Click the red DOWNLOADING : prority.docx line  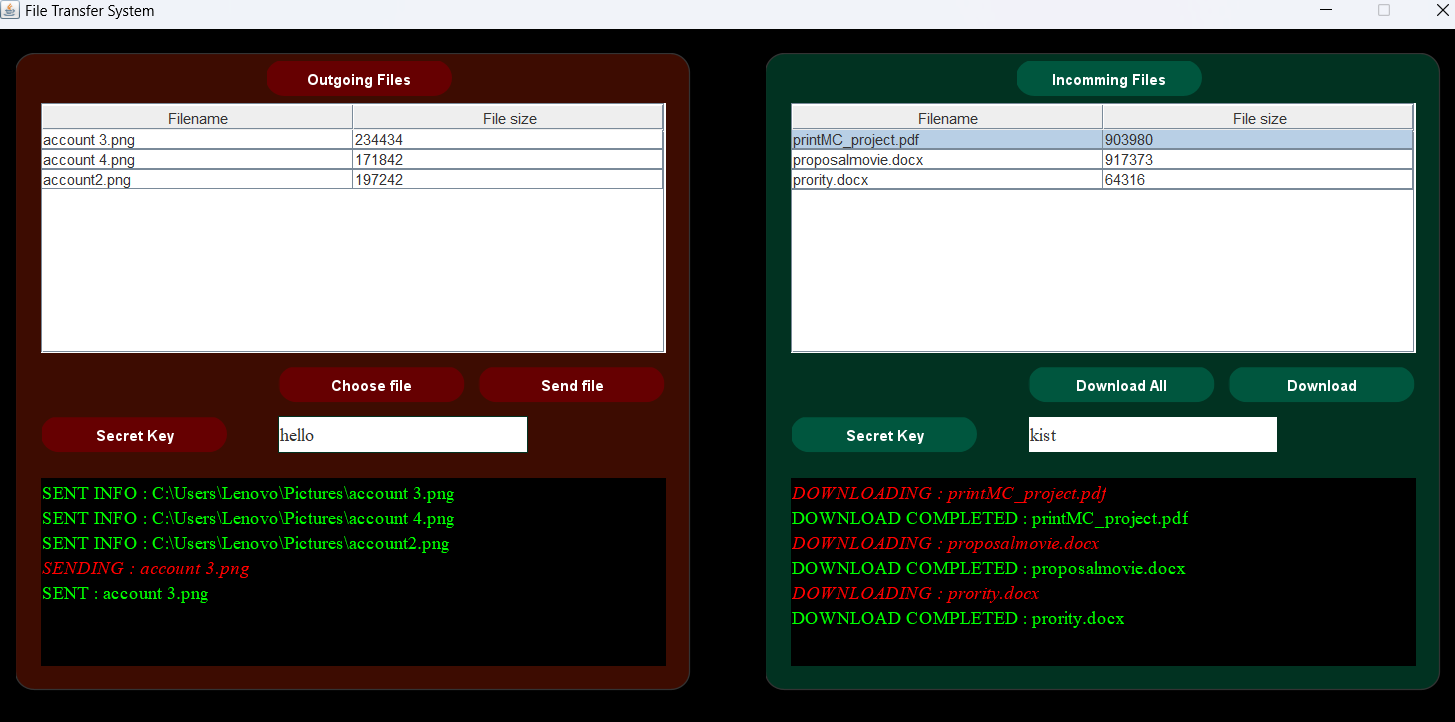[x=916, y=594]
